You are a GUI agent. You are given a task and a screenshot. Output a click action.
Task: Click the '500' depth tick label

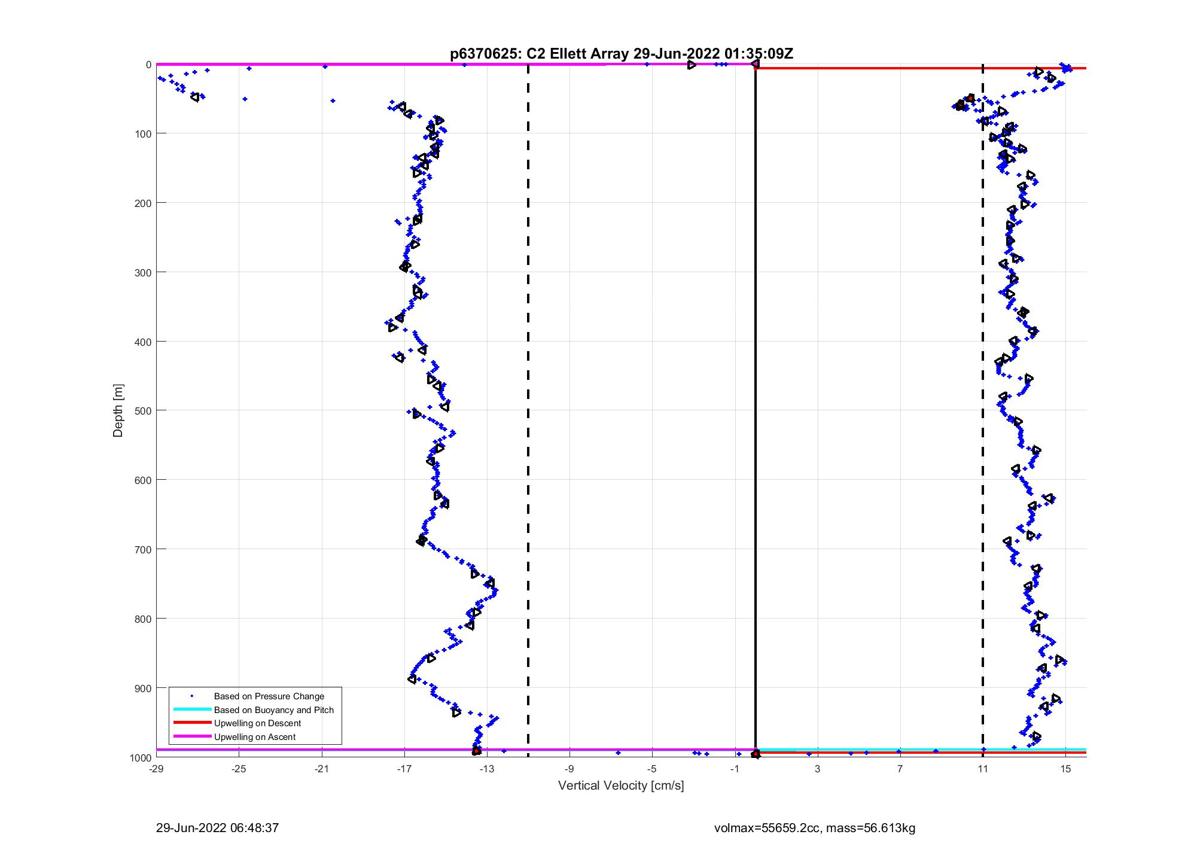pyautogui.click(x=142, y=411)
